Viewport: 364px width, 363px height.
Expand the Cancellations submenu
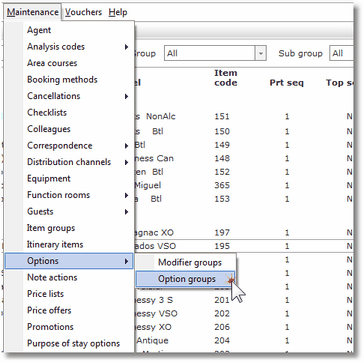pos(69,96)
